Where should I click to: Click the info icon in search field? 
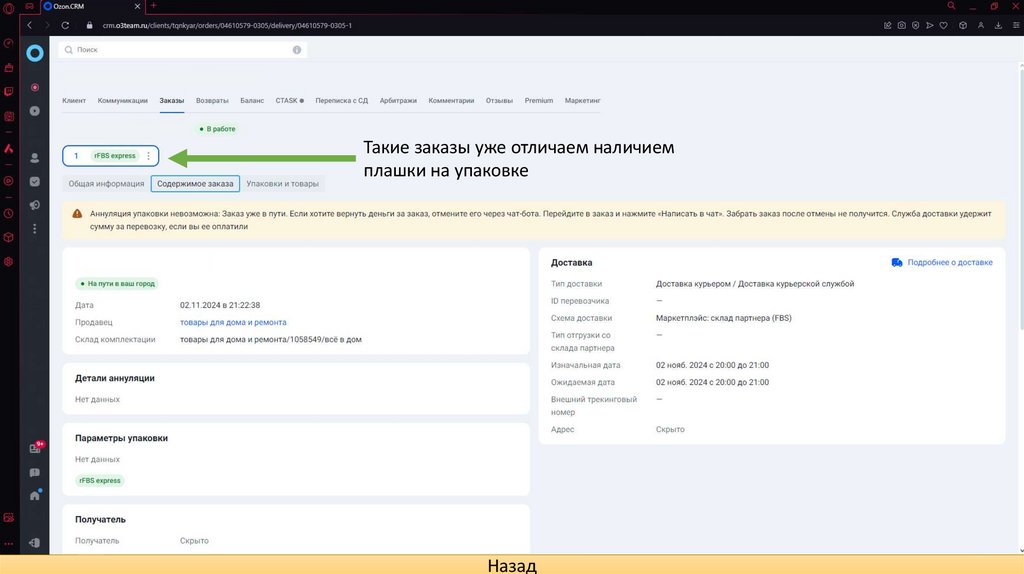tap(296, 50)
